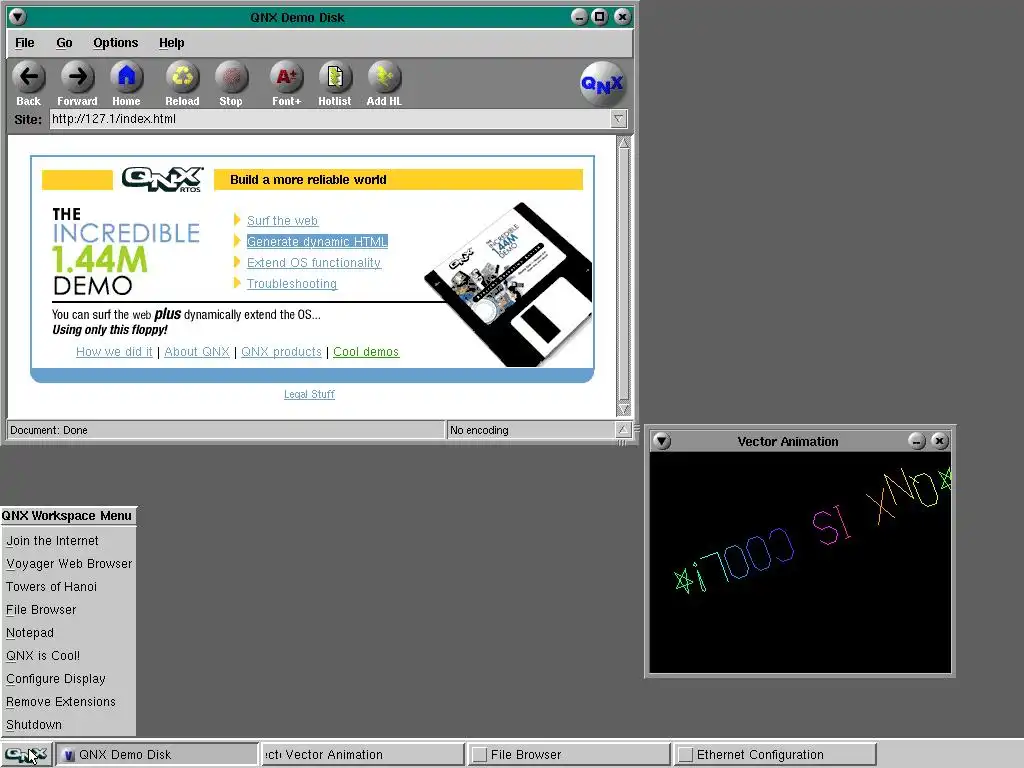1024x768 pixels.
Task: Expand the Site address dropdown arrow
Action: click(618, 119)
